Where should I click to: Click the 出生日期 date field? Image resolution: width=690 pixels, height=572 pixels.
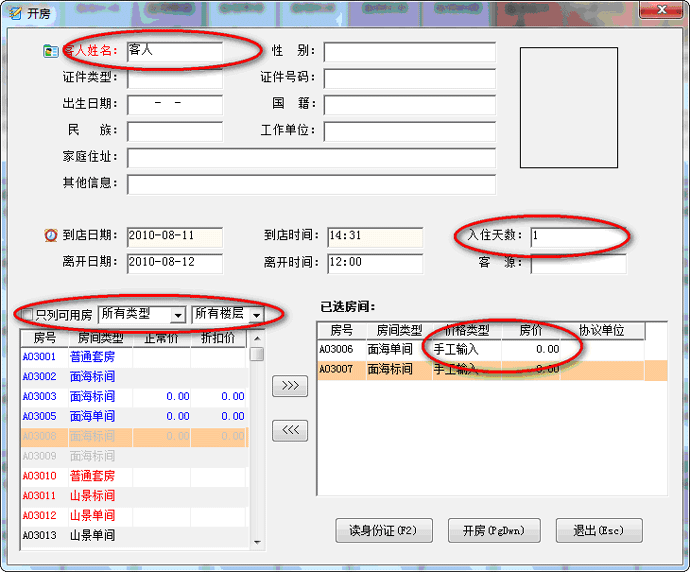point(175,105)
